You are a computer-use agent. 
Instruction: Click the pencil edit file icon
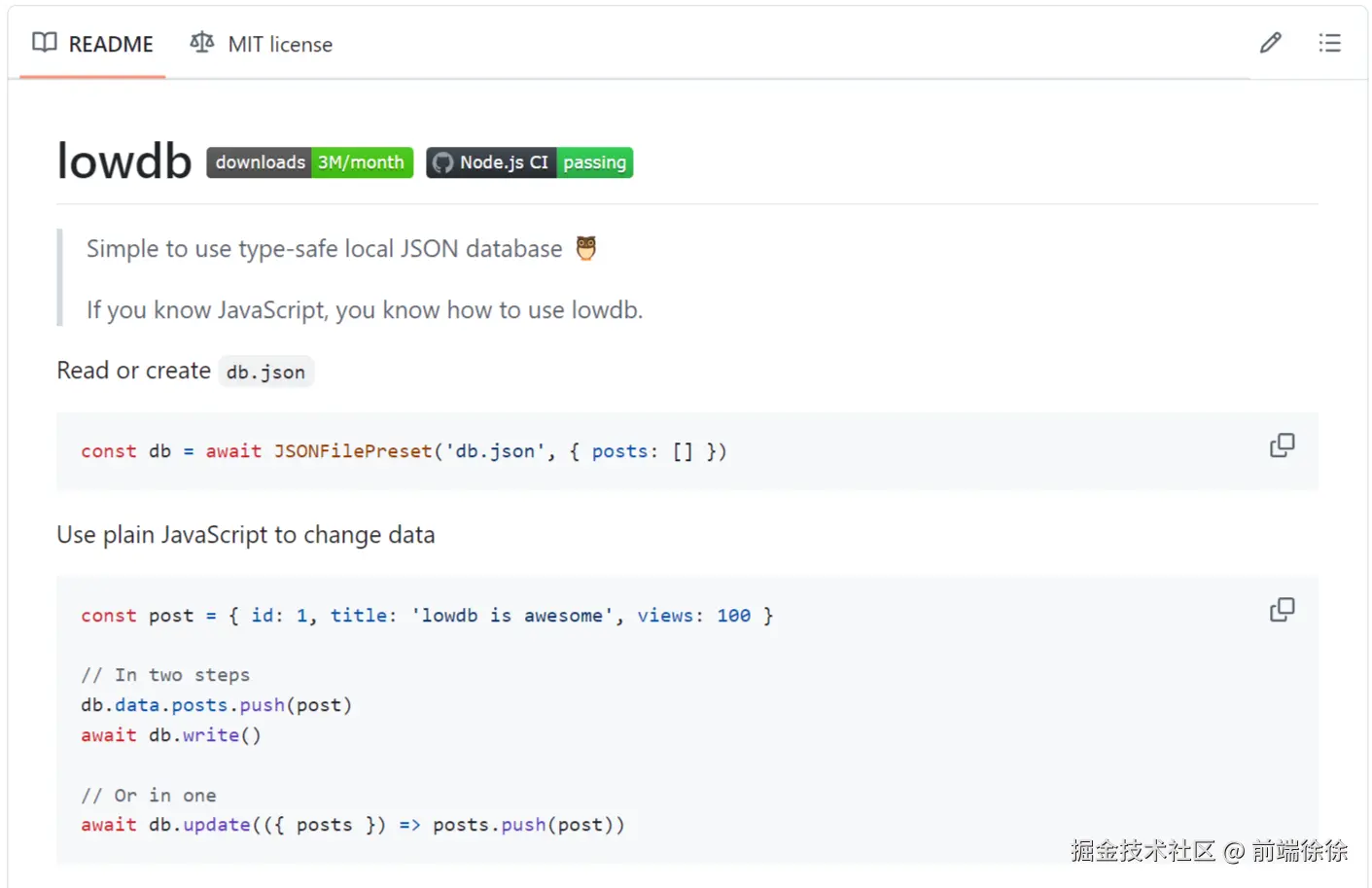(x=1270, y=43)
